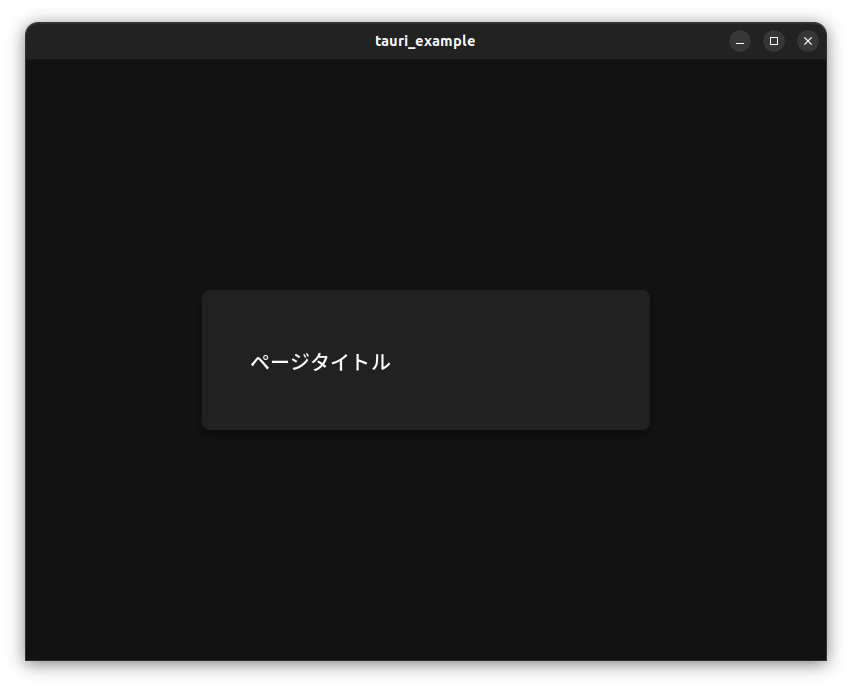Close the tauri_example window

coord(808,41)
